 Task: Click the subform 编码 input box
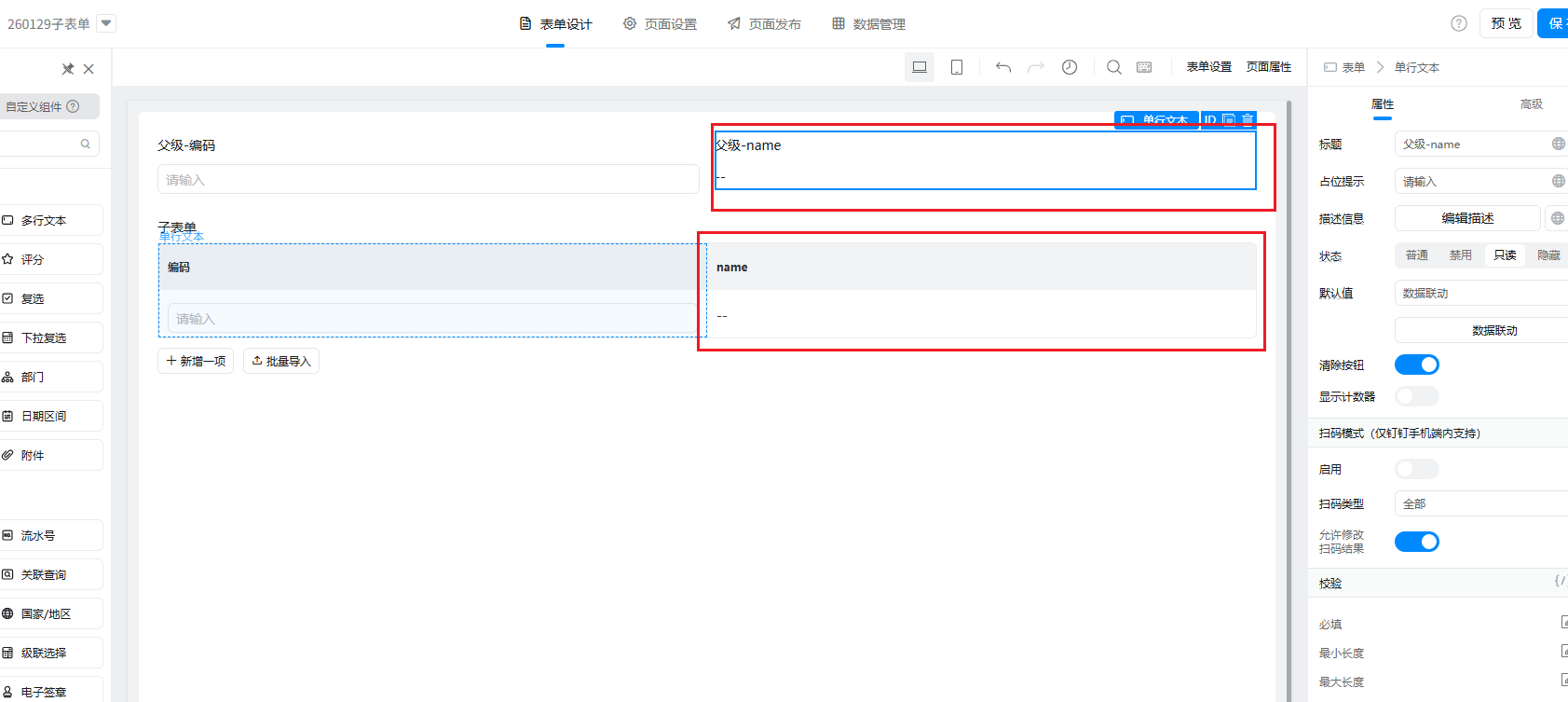pyautogui.click(x=432, y=319)
